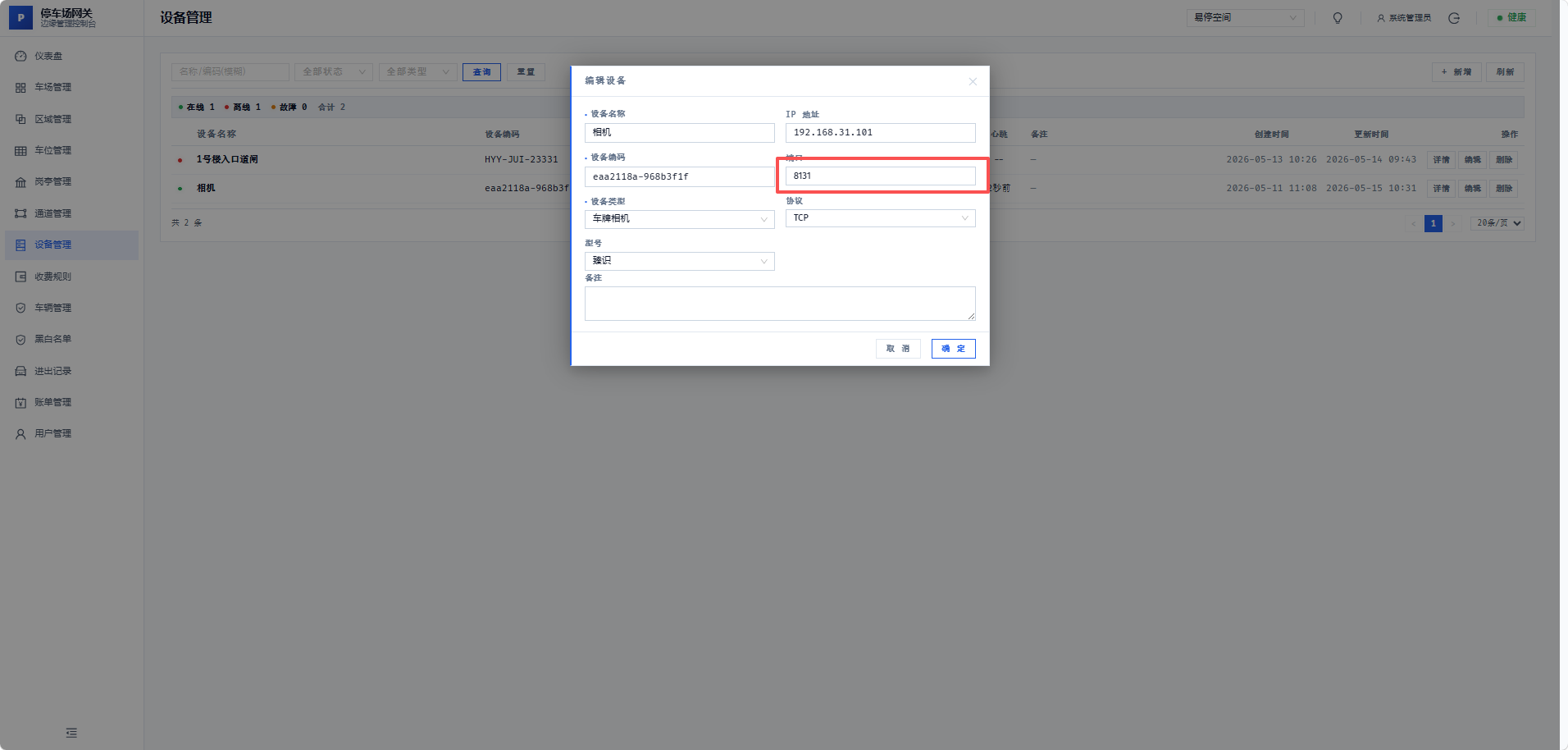The image size is (1568, 750).
Task: Click the 在线 1 status counter
Action: tap(197, 107)
